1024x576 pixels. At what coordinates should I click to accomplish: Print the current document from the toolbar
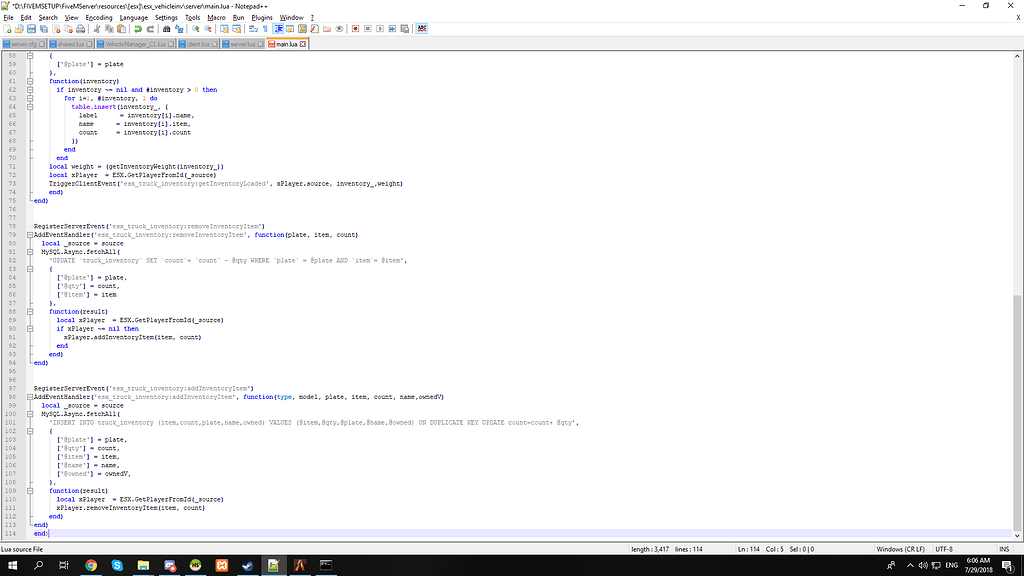80,27
